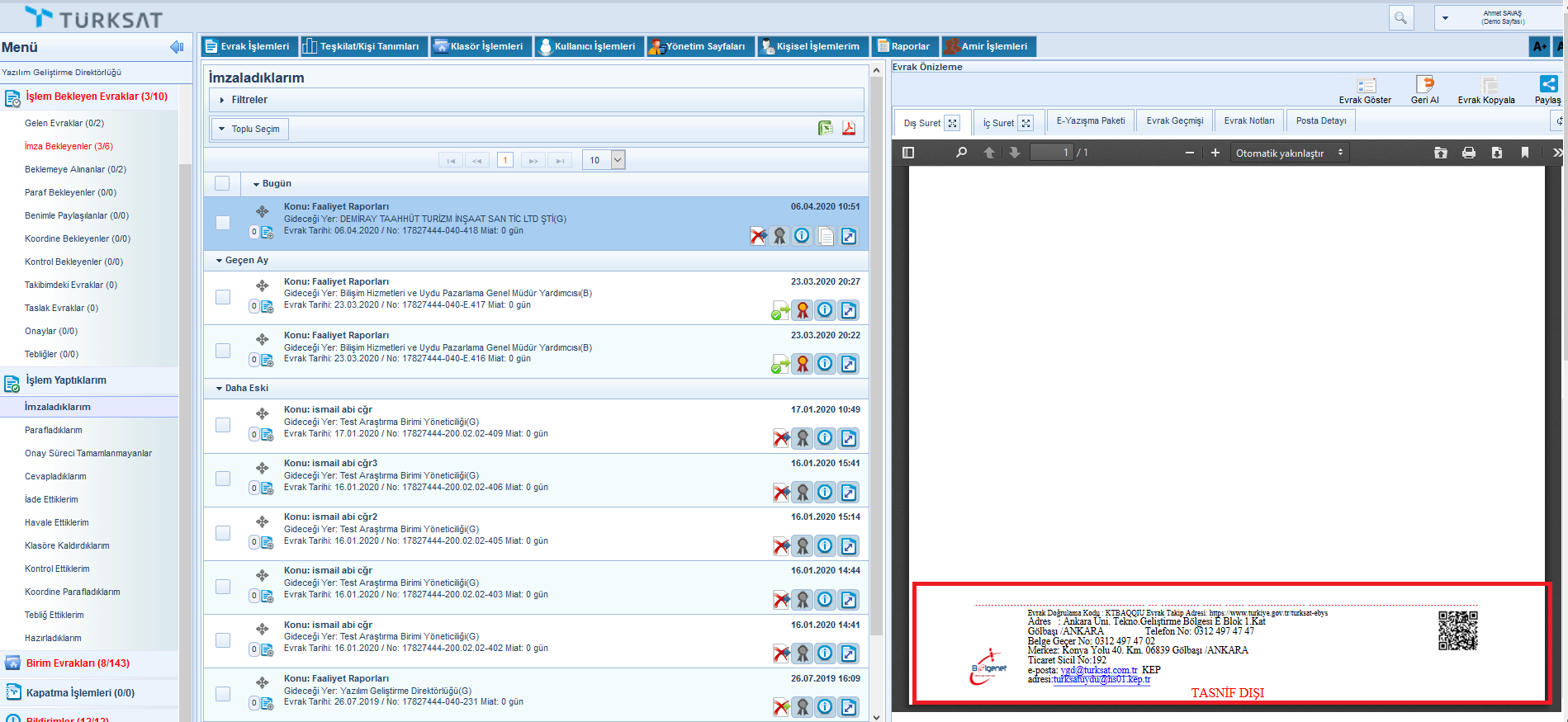
Task: Open İmza Bekleyenler in sidebar
Action: point(69,146)
